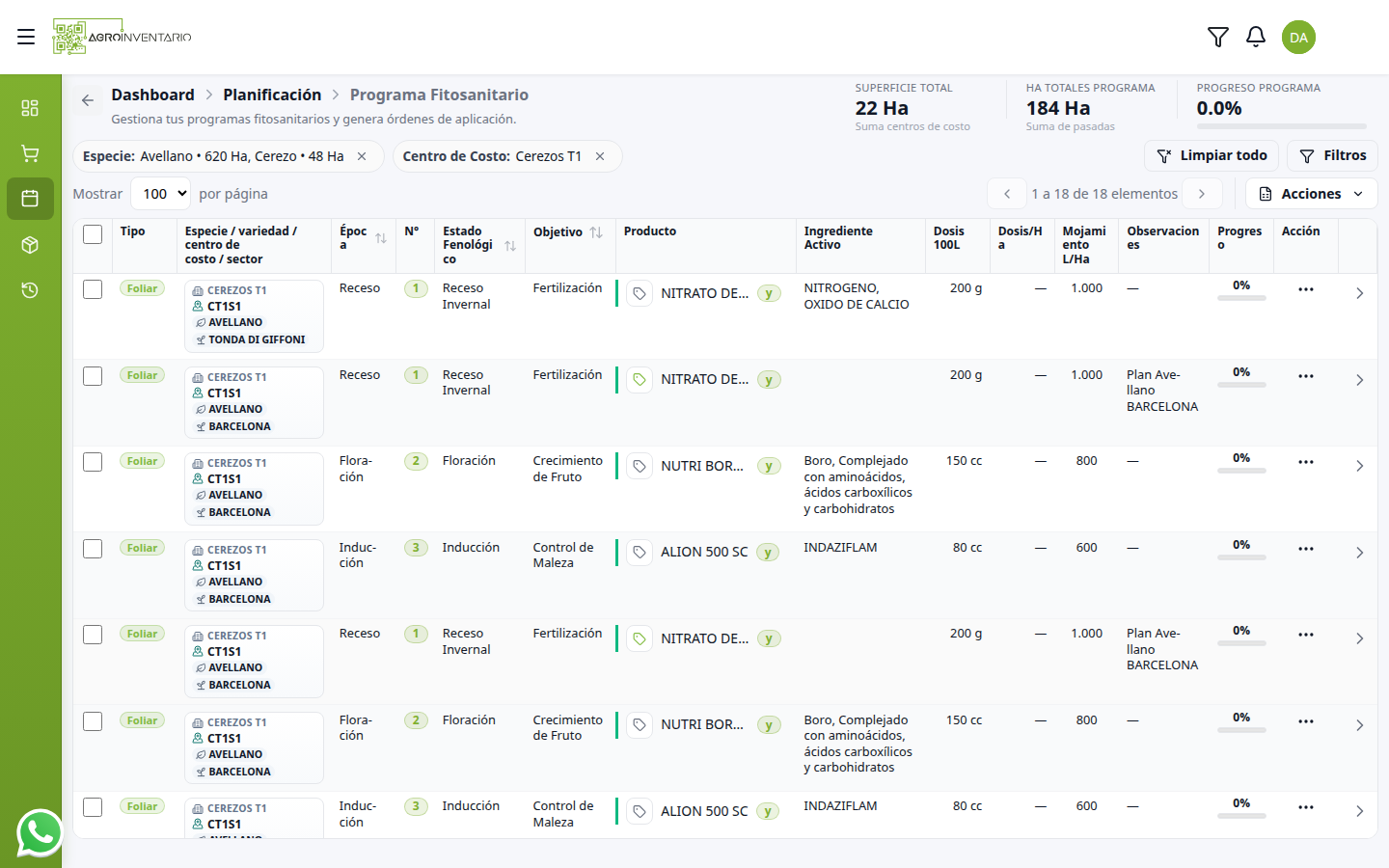Sort by Estado Fenológico column arrows
1389x868 pixels.
(x=510, y=246)
